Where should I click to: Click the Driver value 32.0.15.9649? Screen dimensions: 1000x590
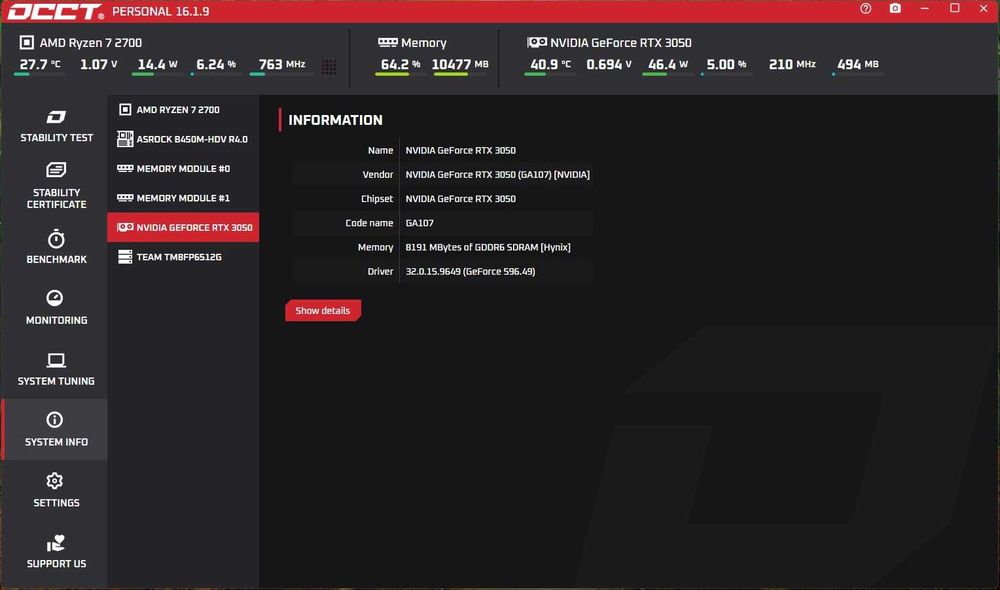click(470, 272)
